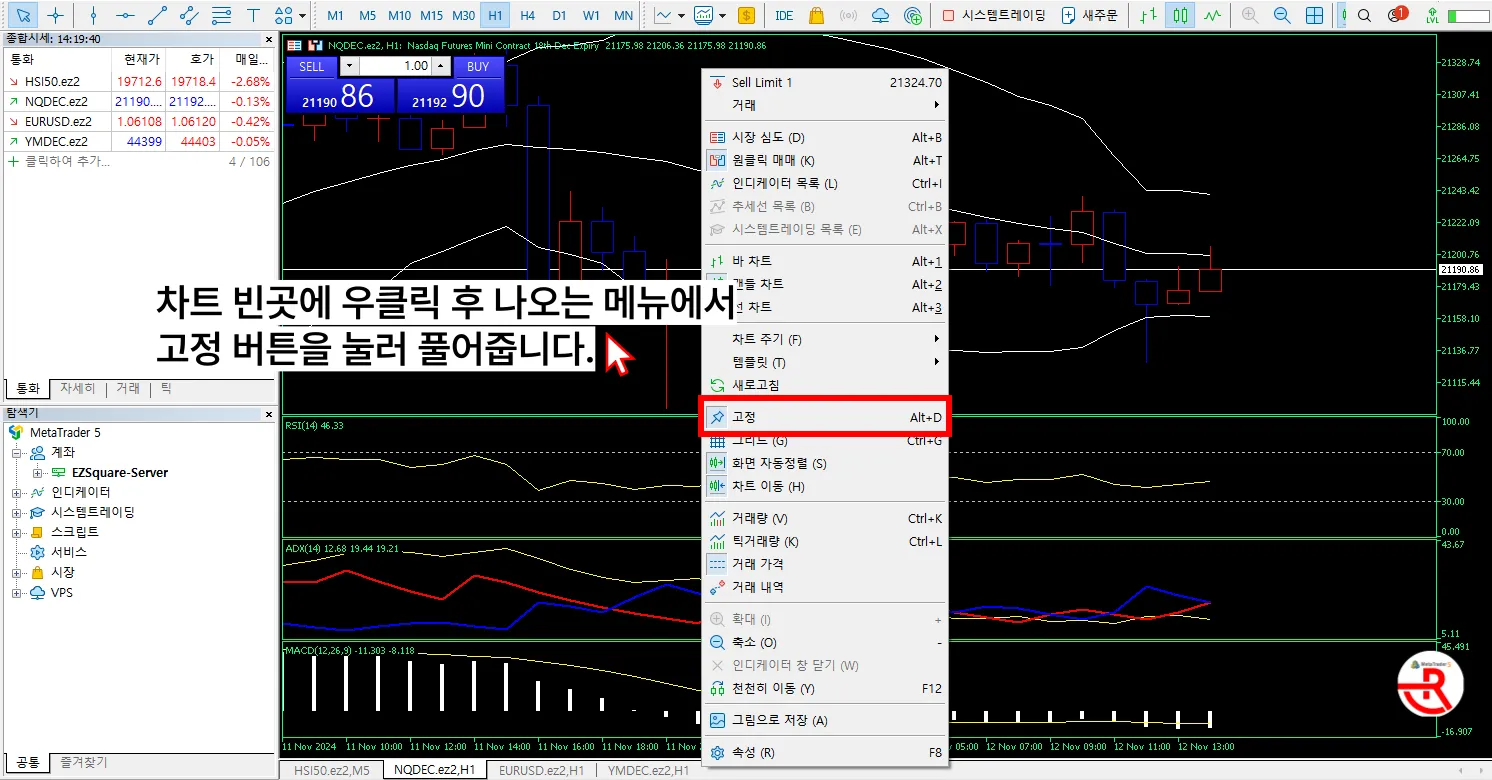Click the 1.00 volume input field
This screenshot has height=780, width=1492.
coord(395,66)
